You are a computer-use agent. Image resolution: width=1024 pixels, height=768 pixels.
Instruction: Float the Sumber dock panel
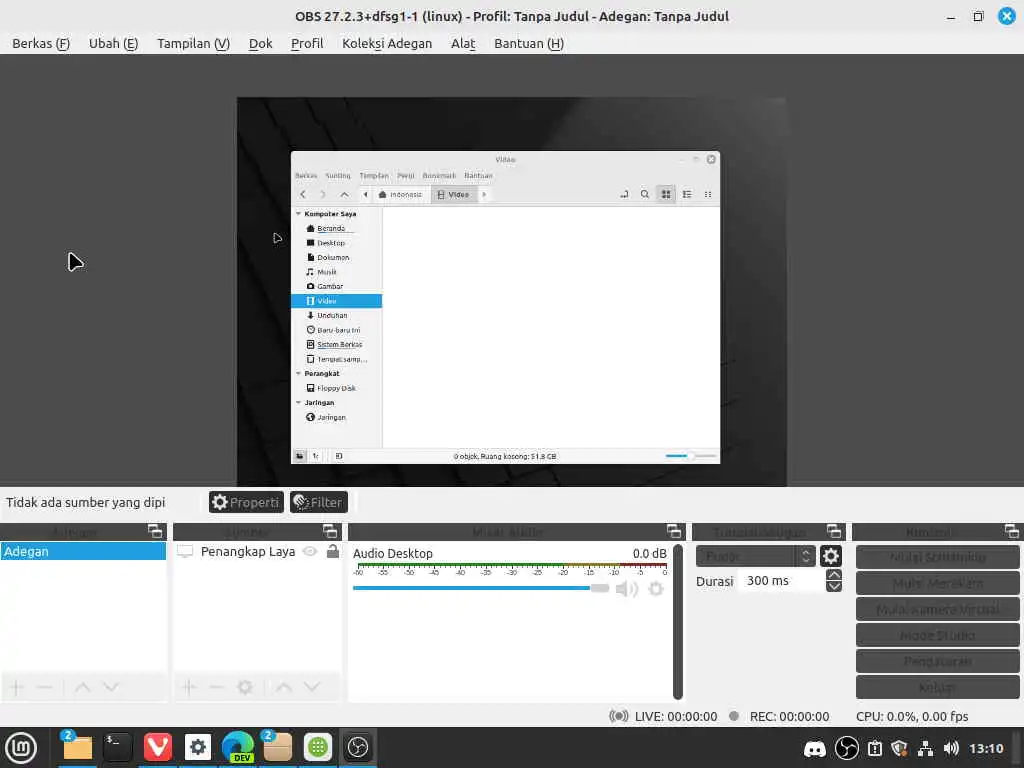click(x=330, y=531)
